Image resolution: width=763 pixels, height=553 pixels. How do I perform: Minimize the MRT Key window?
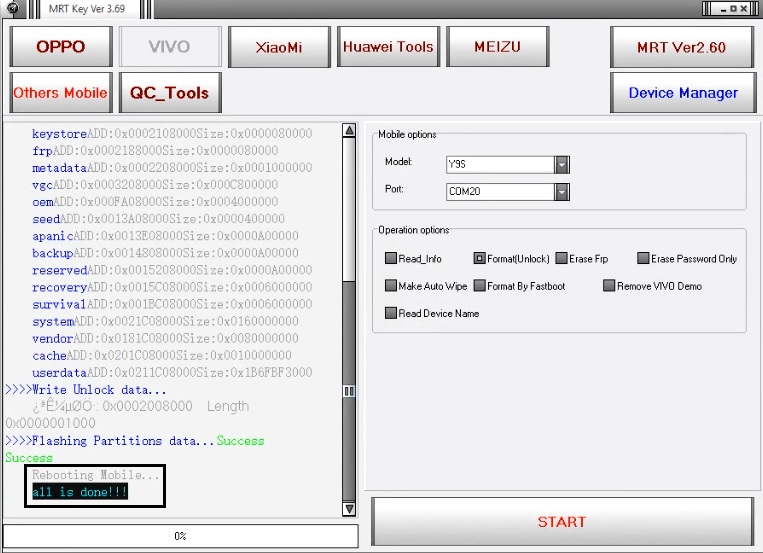pos(723,9)
